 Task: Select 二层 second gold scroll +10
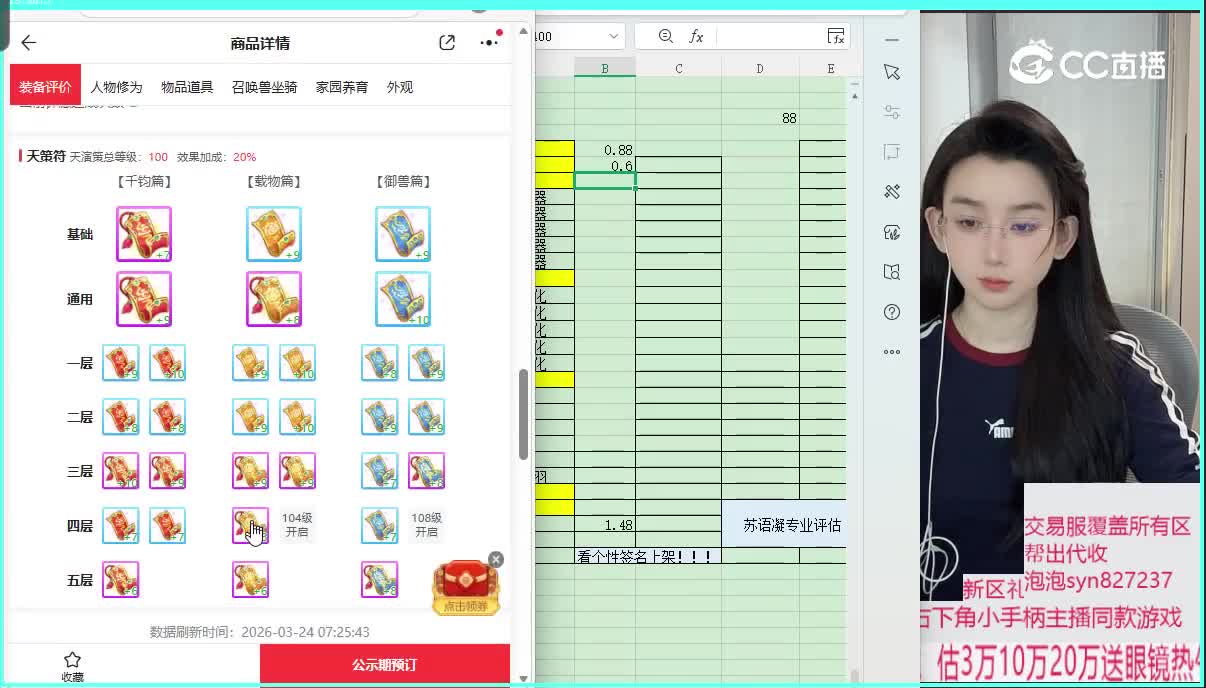297,417
